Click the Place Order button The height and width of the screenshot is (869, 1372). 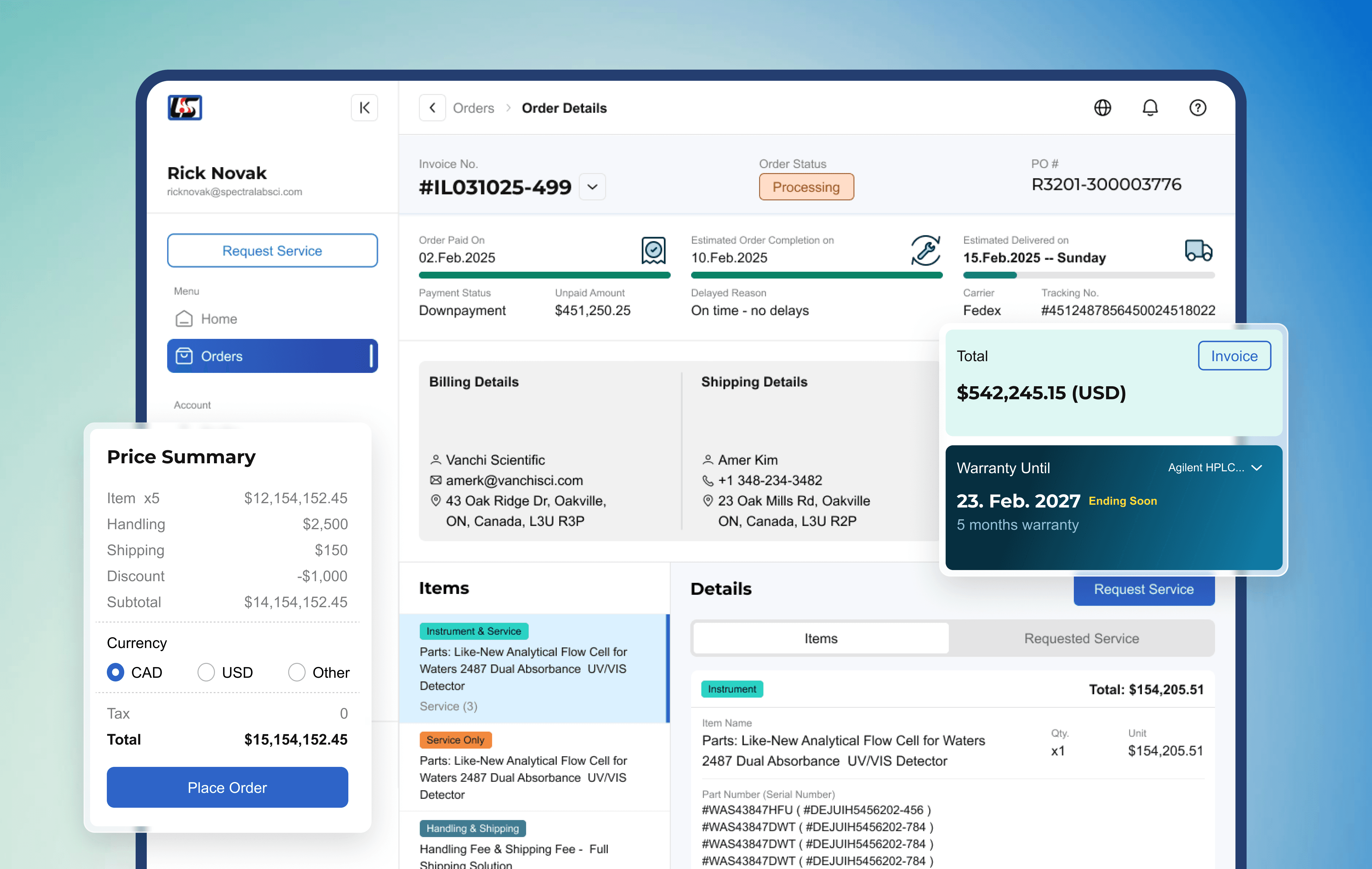pyautogui.click(x=227, y=787)
